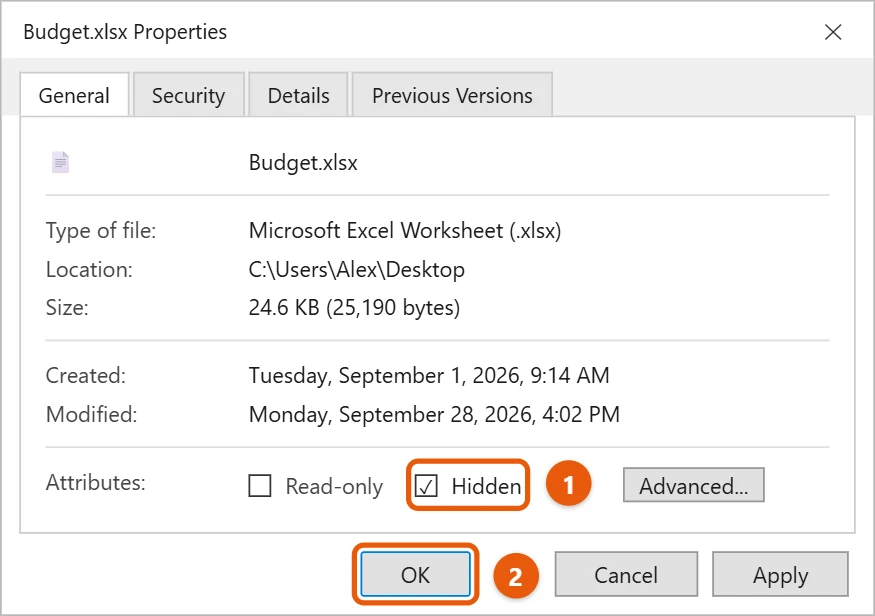Go to the Previous Versions tab

tap(452, 95)
